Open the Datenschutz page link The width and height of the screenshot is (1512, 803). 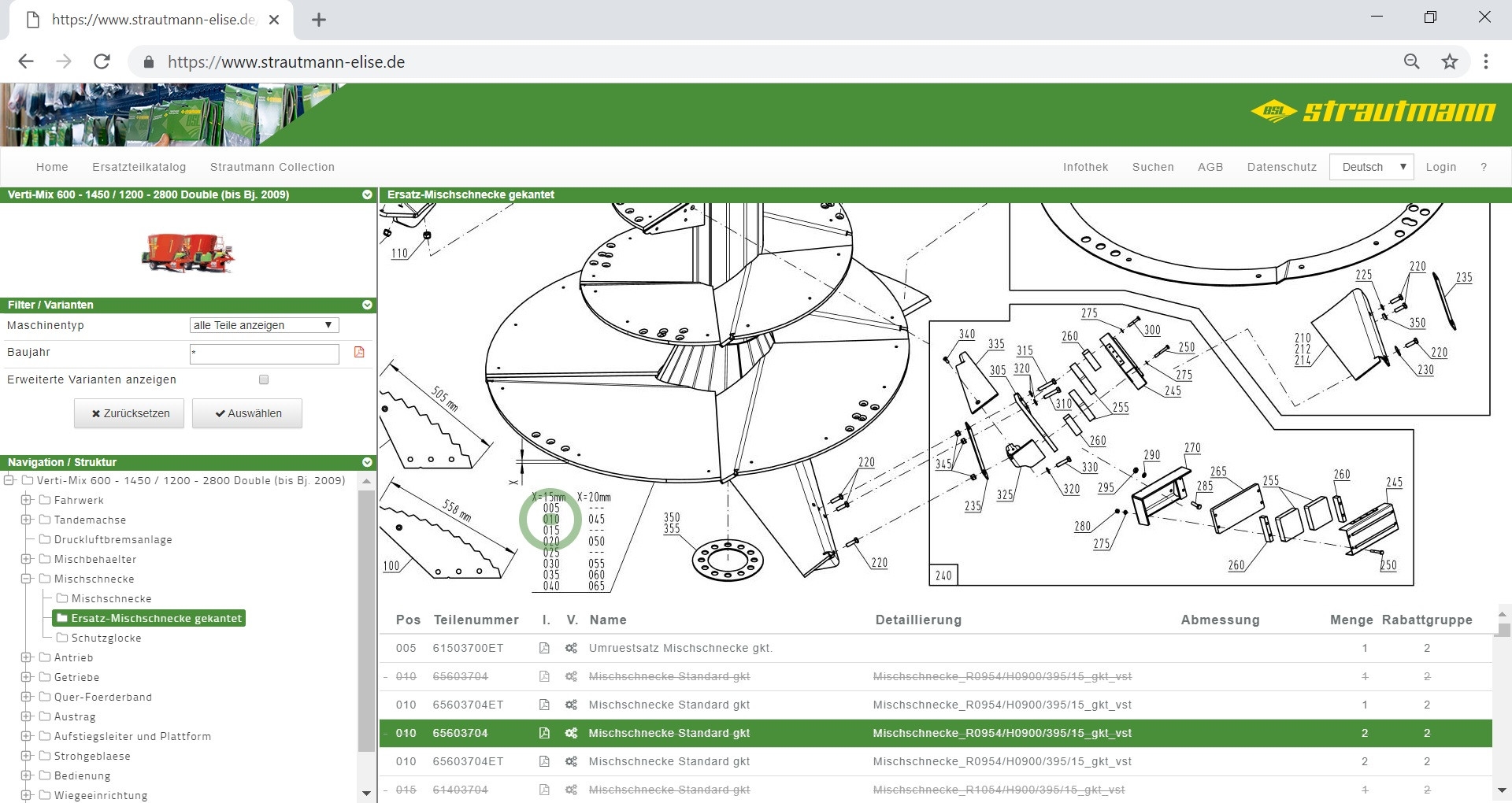click(1282, 167)
